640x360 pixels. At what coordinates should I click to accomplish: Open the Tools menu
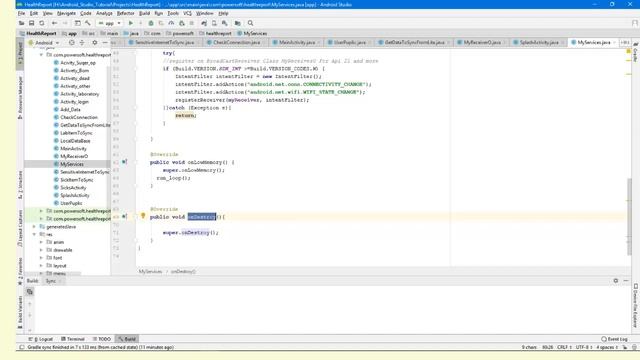tap(173, 13)
